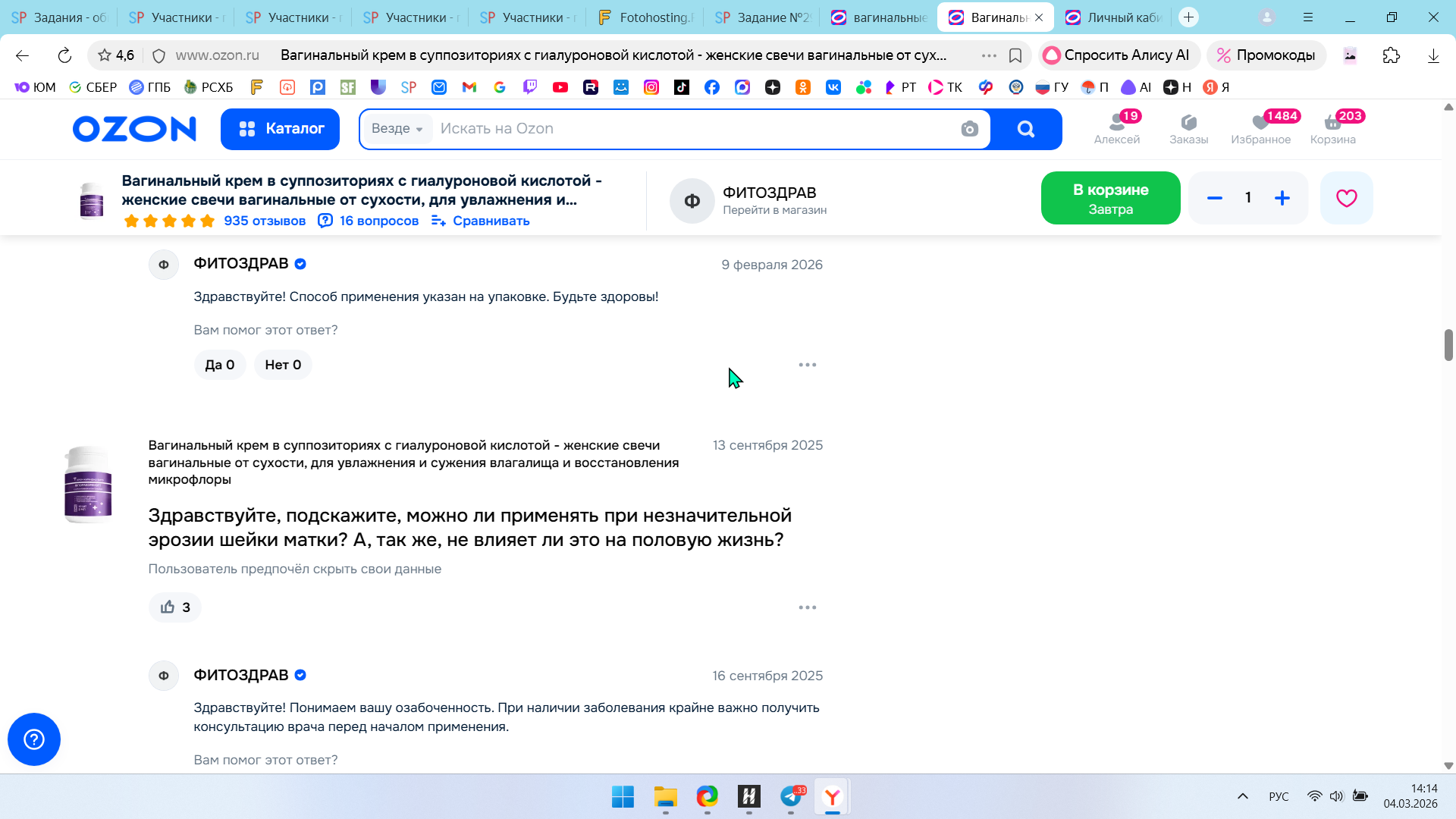Vote Нет on first ФИТОЗДРАВ answer
This screenshot has width=1456, height=819.
tap(283, 365)
